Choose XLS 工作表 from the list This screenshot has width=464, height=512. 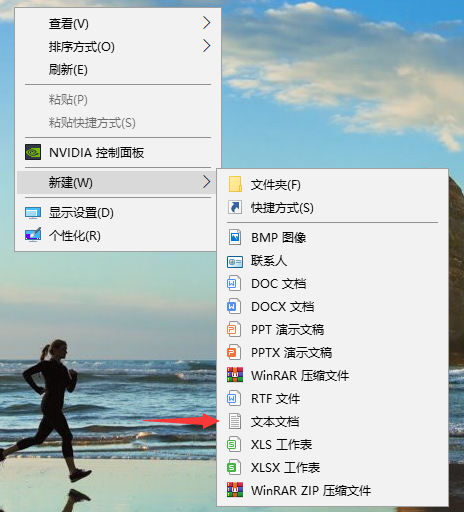332,444
